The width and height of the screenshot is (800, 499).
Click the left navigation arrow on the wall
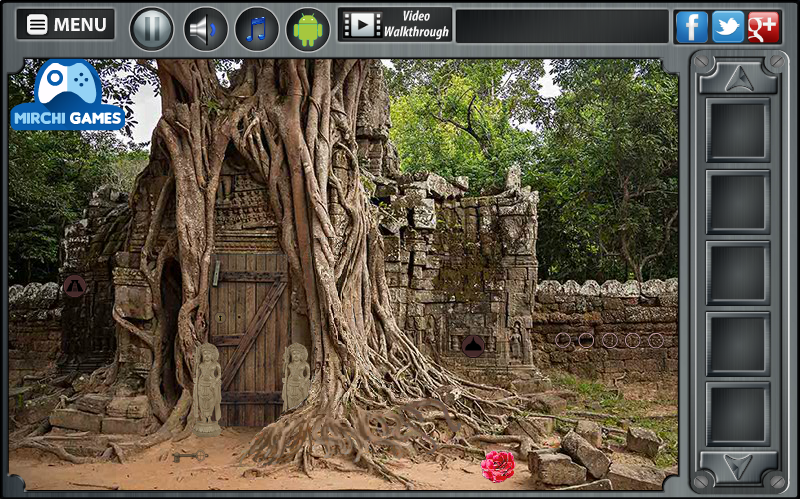point(75,286)
